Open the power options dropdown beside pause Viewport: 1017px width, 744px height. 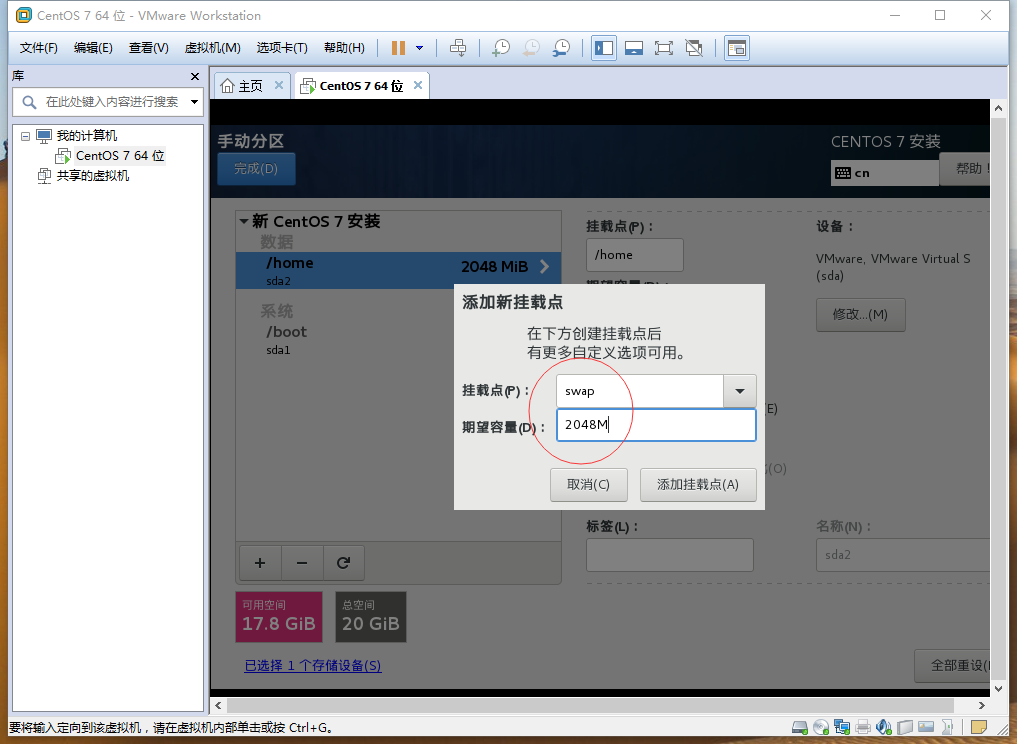click(420, 48)
